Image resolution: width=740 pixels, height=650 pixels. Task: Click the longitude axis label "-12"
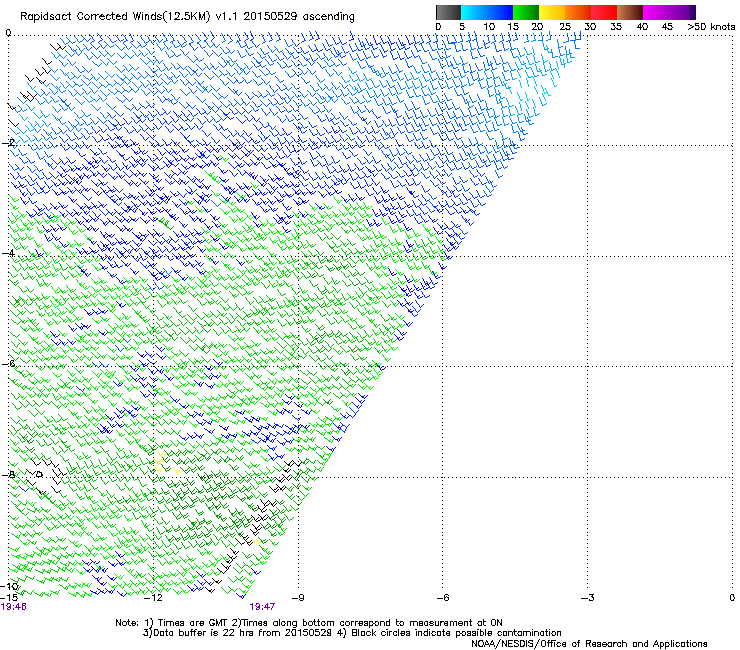(x=153, y=598)
